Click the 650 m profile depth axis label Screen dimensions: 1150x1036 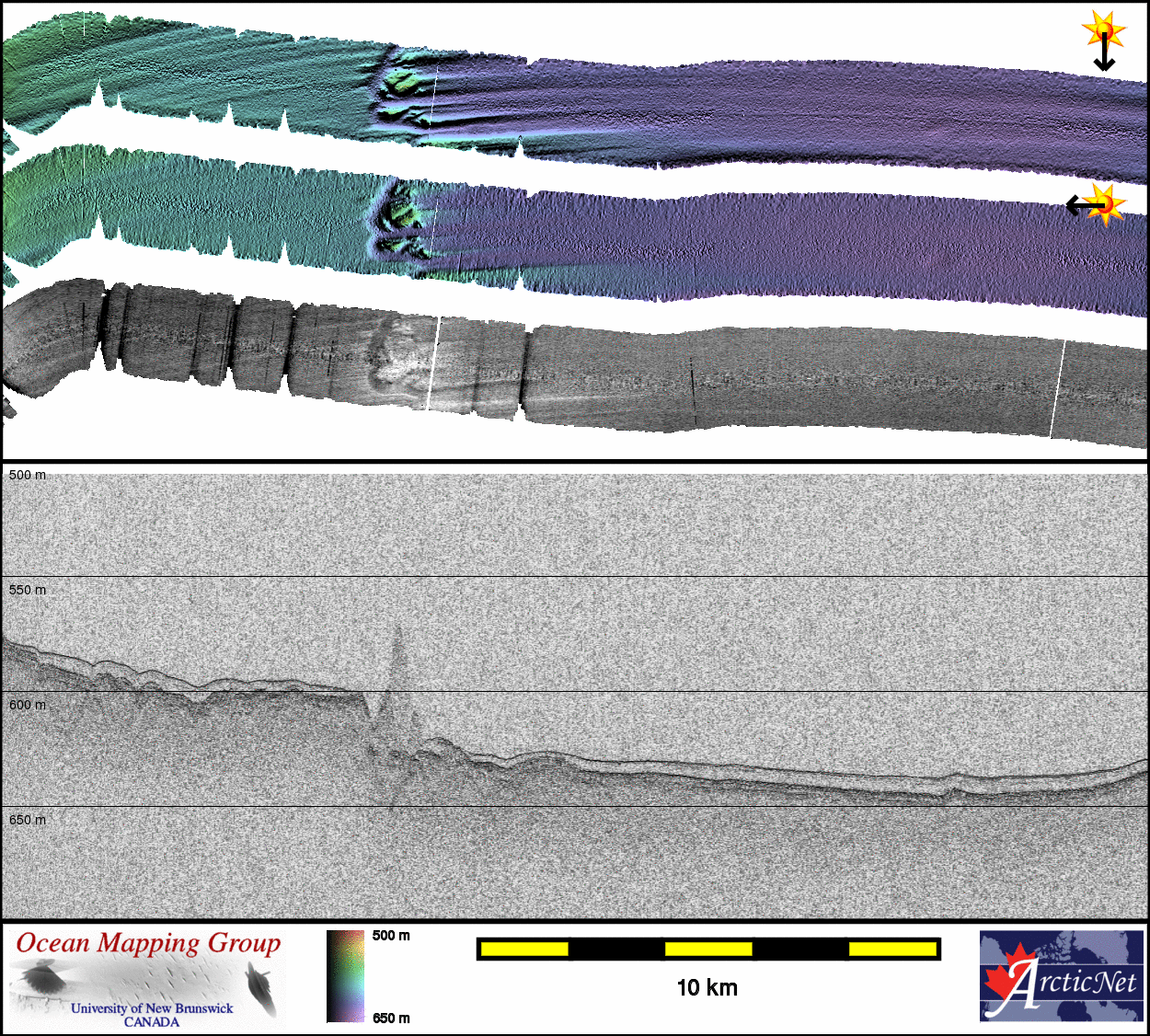(x=28, y=820)
